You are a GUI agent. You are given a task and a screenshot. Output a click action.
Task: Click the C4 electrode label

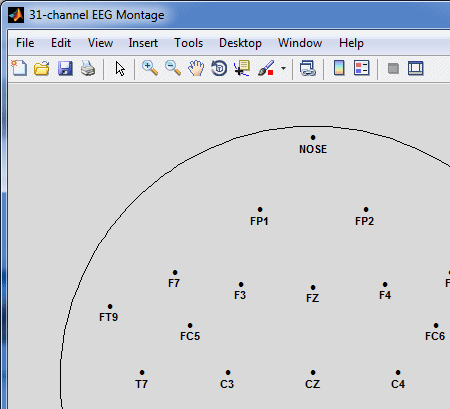[398, 384]
